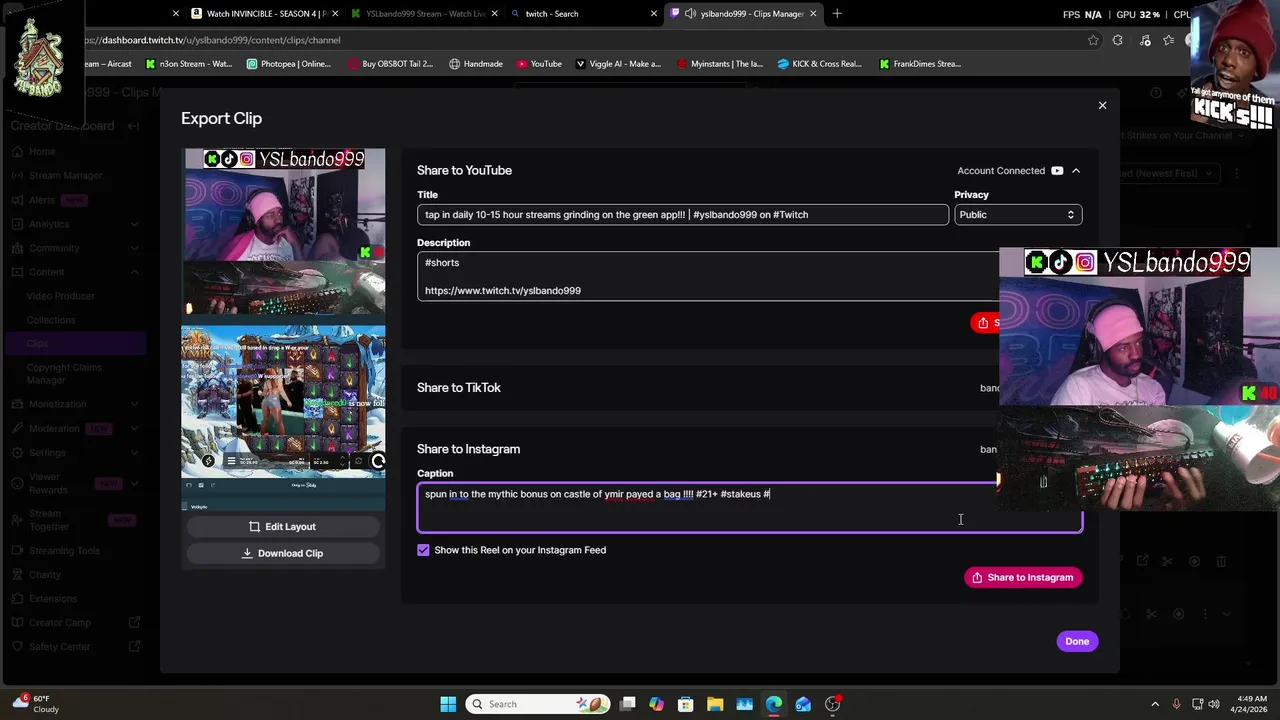Open Edit Layout for the clip
The image size is (1280, 720).
pyautogui.click(x=283, y=527)
